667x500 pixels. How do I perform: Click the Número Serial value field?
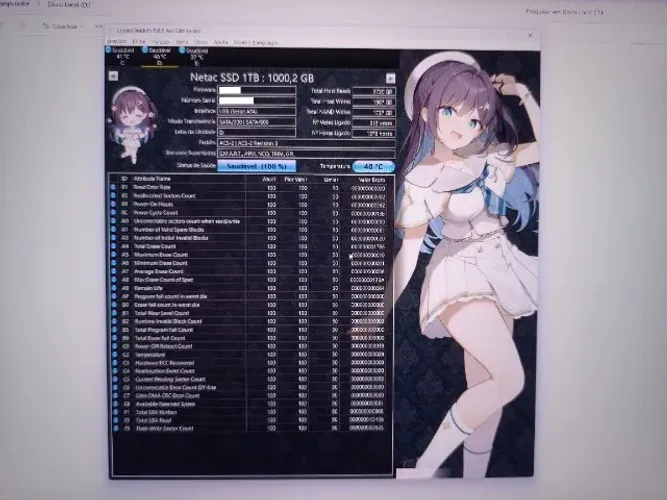[x=257, y=100]
